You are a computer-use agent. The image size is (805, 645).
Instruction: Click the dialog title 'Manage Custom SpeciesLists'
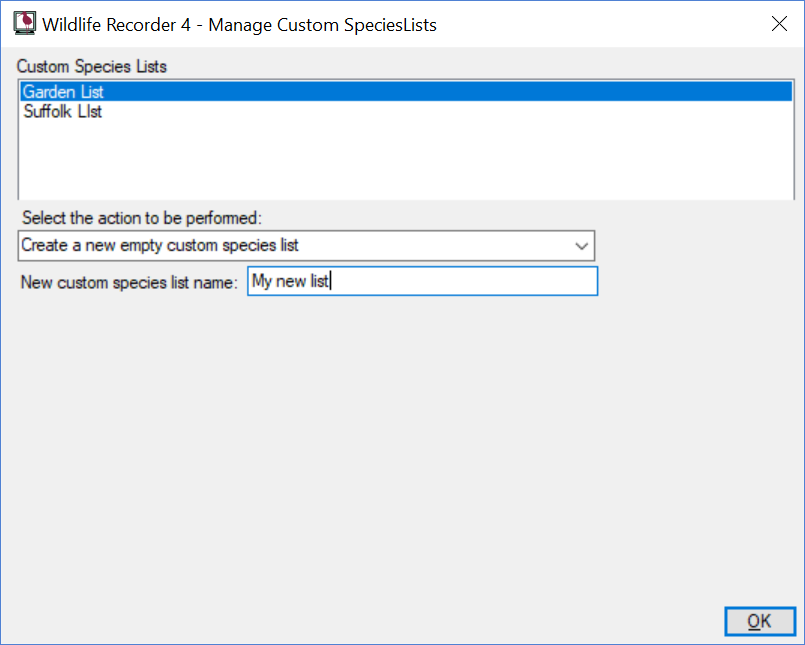pyautogui.click(x=322, y=25)
